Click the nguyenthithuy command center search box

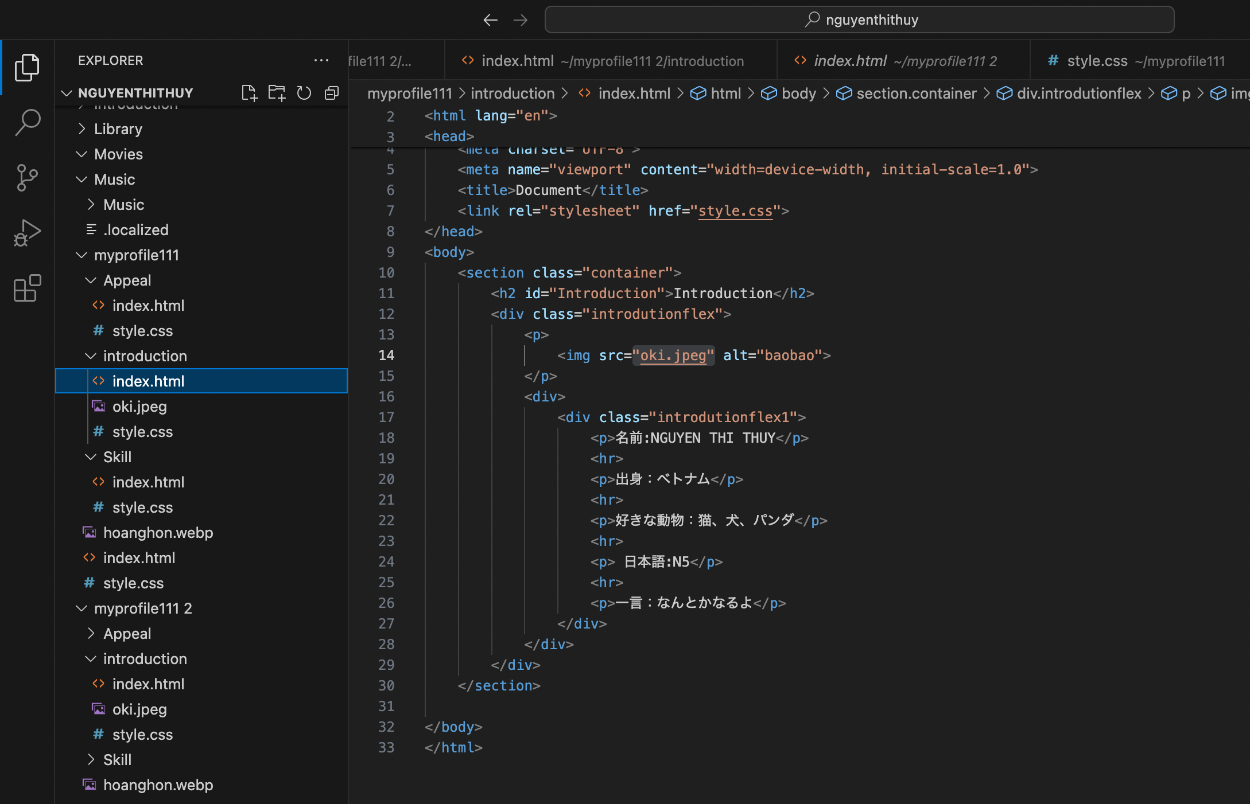click(859, 20)
